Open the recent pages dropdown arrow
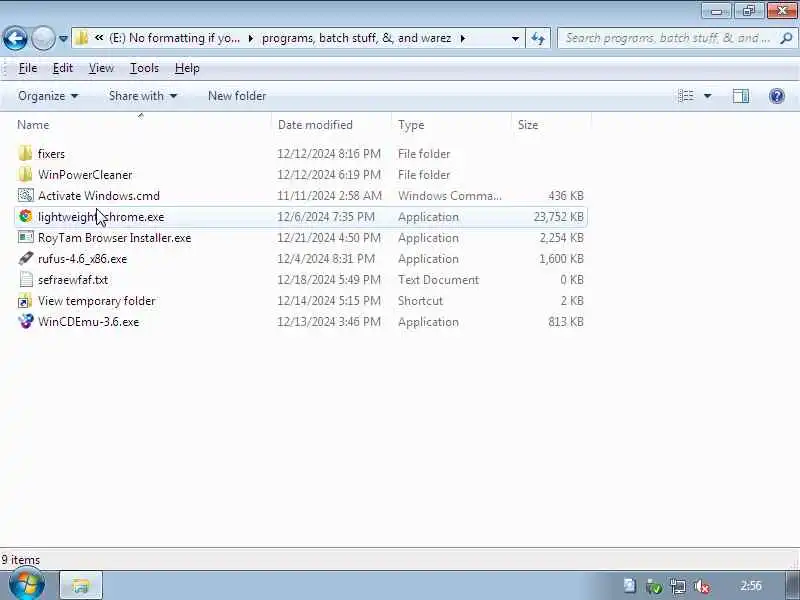This screenshot has width=800, height=600. [63, 39]
